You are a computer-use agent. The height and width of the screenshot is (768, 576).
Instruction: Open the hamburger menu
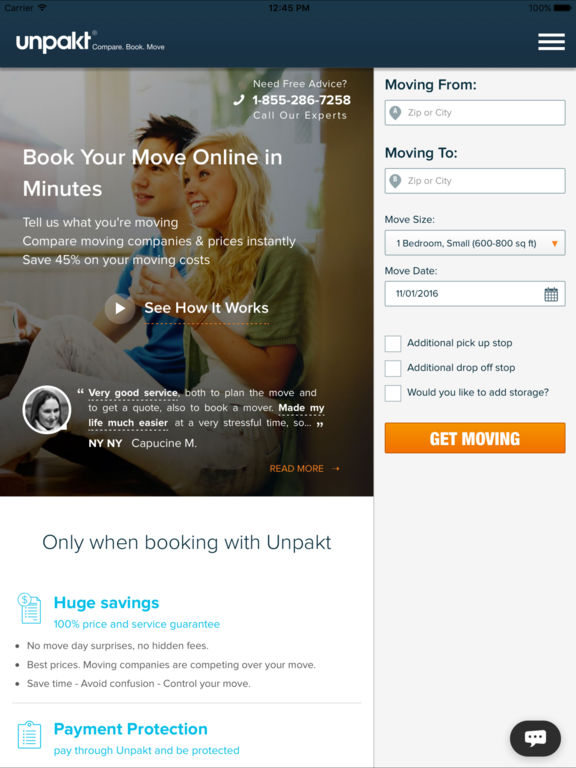(x=551, y=42)
